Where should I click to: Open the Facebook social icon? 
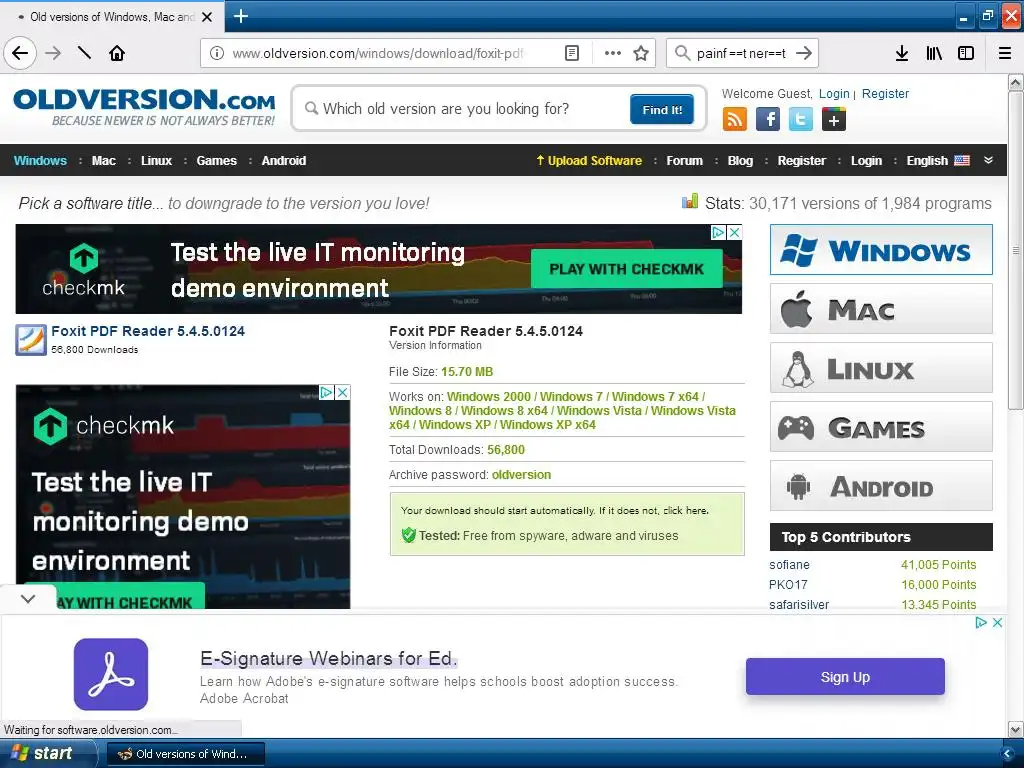(768, 120)
